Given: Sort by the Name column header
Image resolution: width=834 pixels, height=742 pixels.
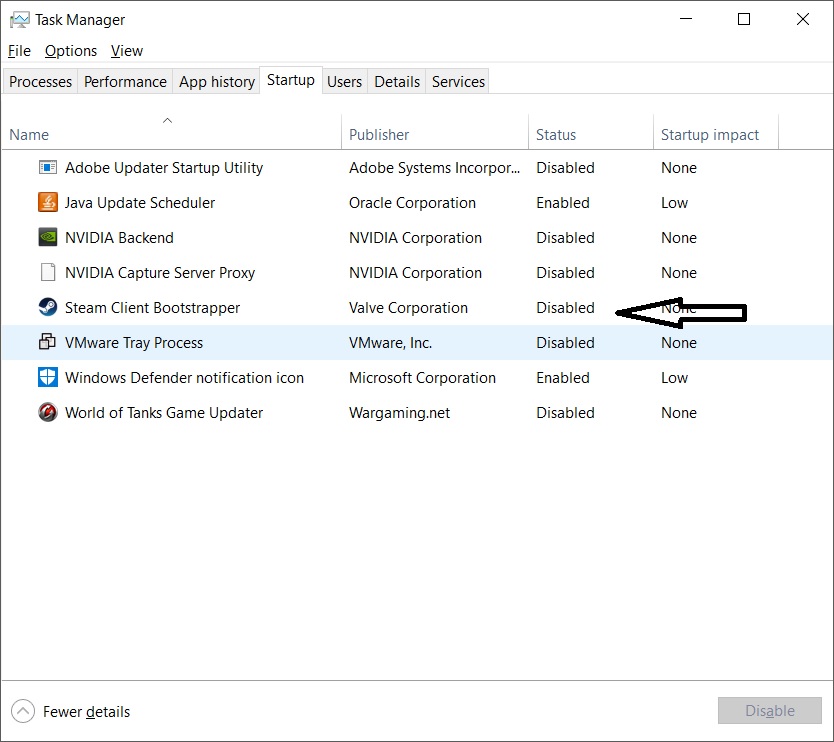Looking at the screenshot, I should 171,131.
